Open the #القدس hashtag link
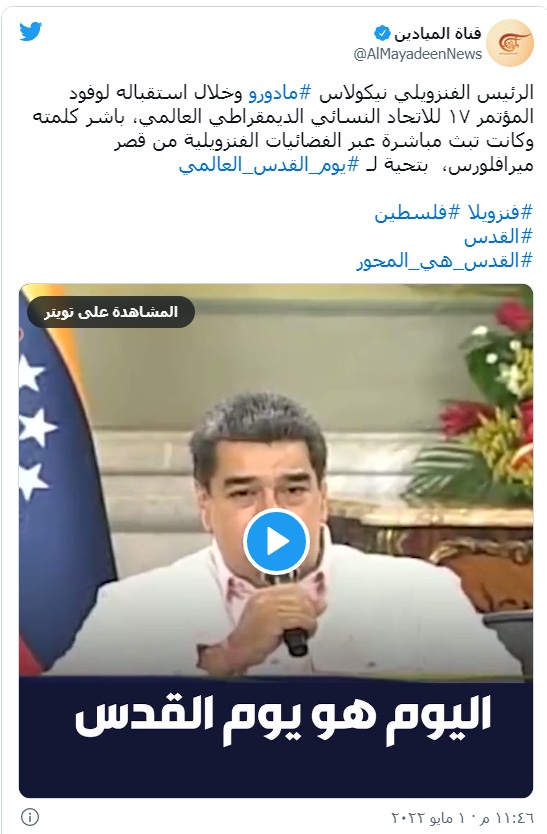Screen dimensions: 547x834 (498, 237)
